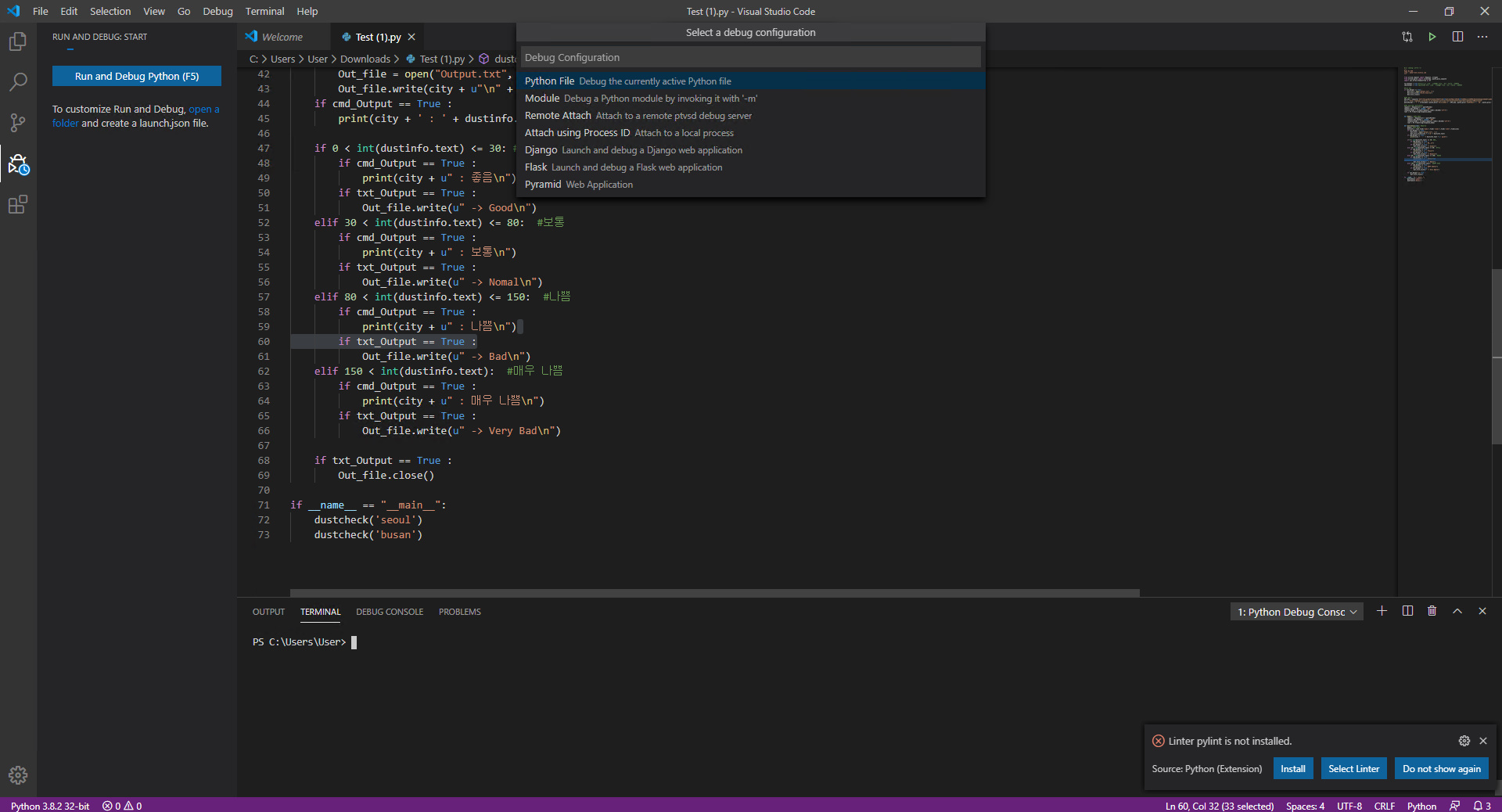Dismiss the pylint notification

[1483, 741]
